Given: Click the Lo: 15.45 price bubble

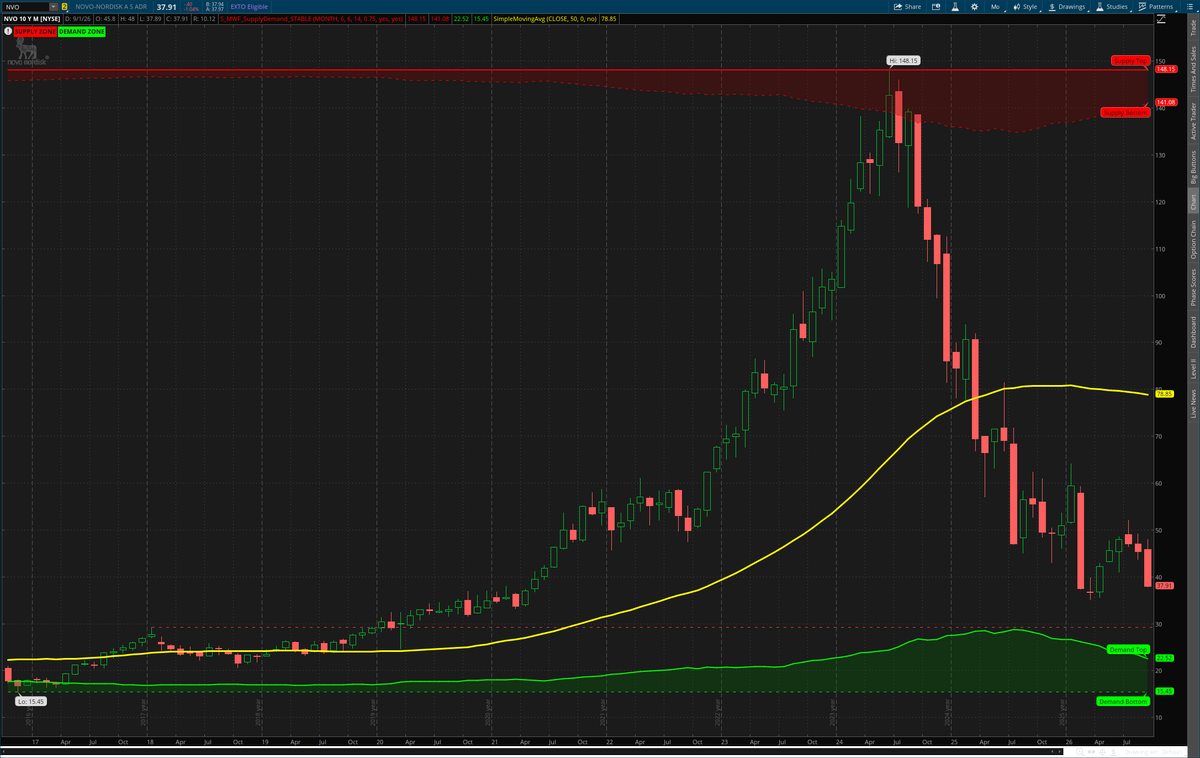Looking at the screenshot, I should click(29, 701).
